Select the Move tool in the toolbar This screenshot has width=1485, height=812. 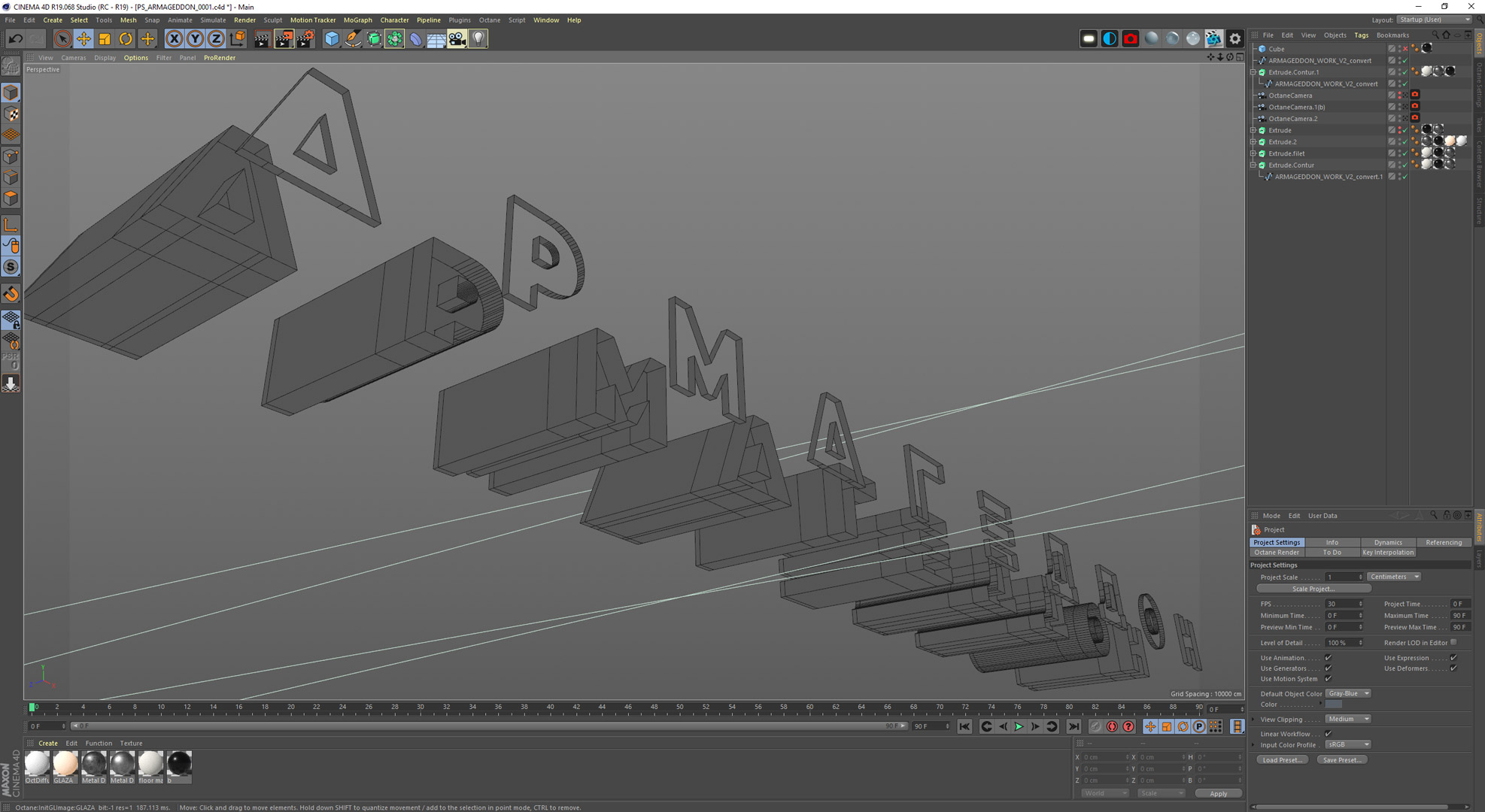84,38
